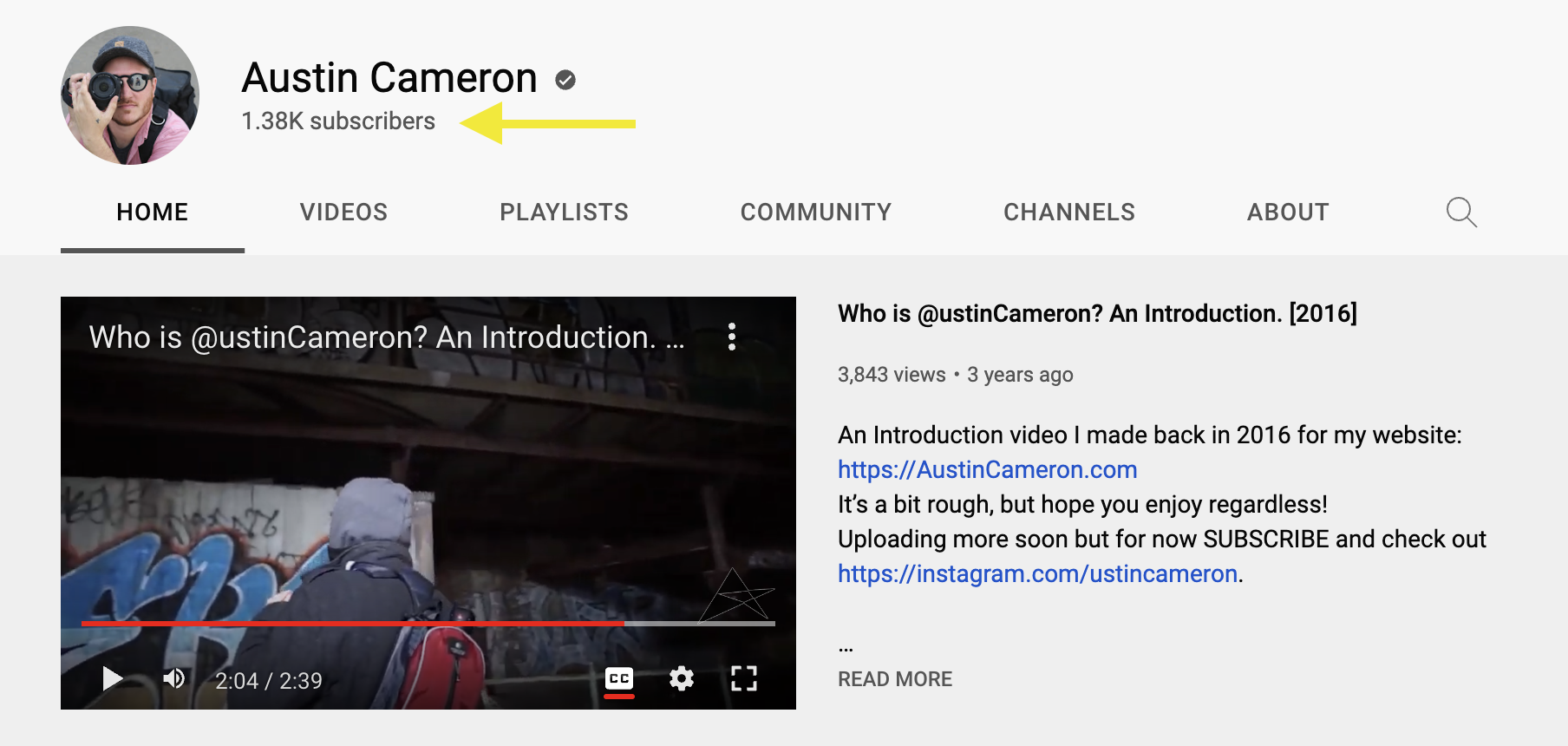
Task: Click the video title next to the player
Action: [x=1097, y=313]
